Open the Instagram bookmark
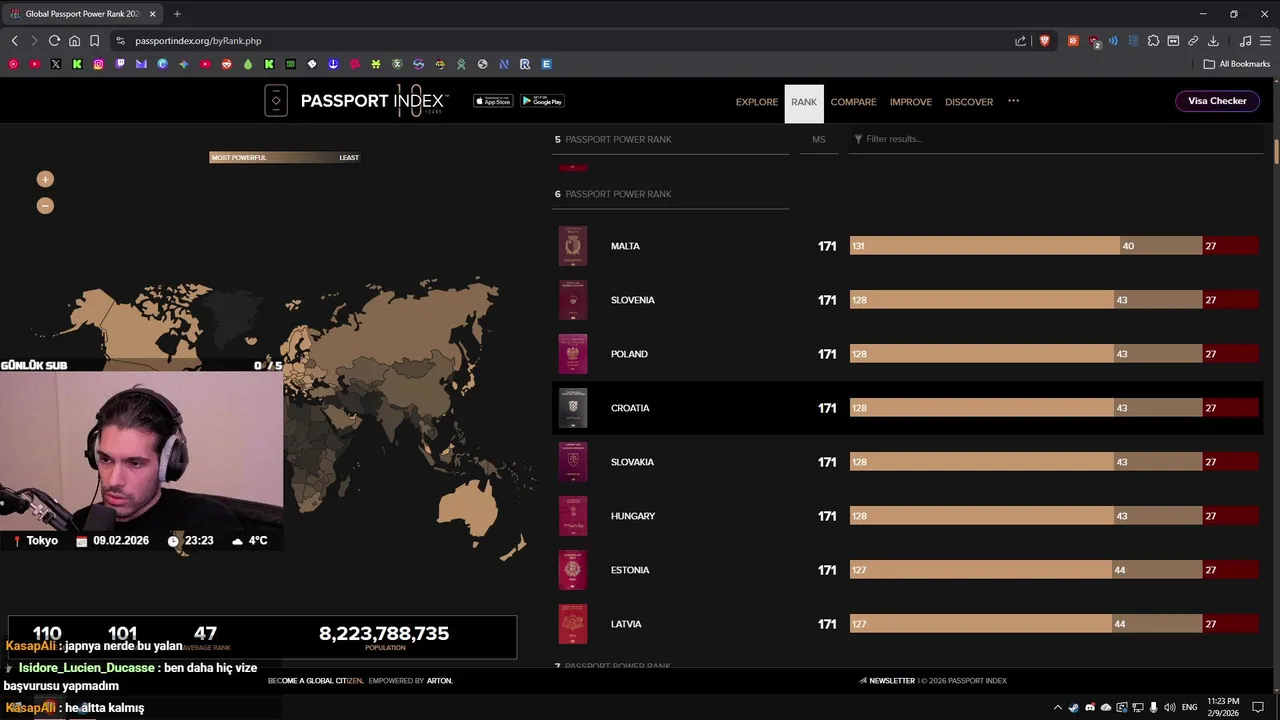Viewport: 1280px width, 720px height. tap(99, 64)
